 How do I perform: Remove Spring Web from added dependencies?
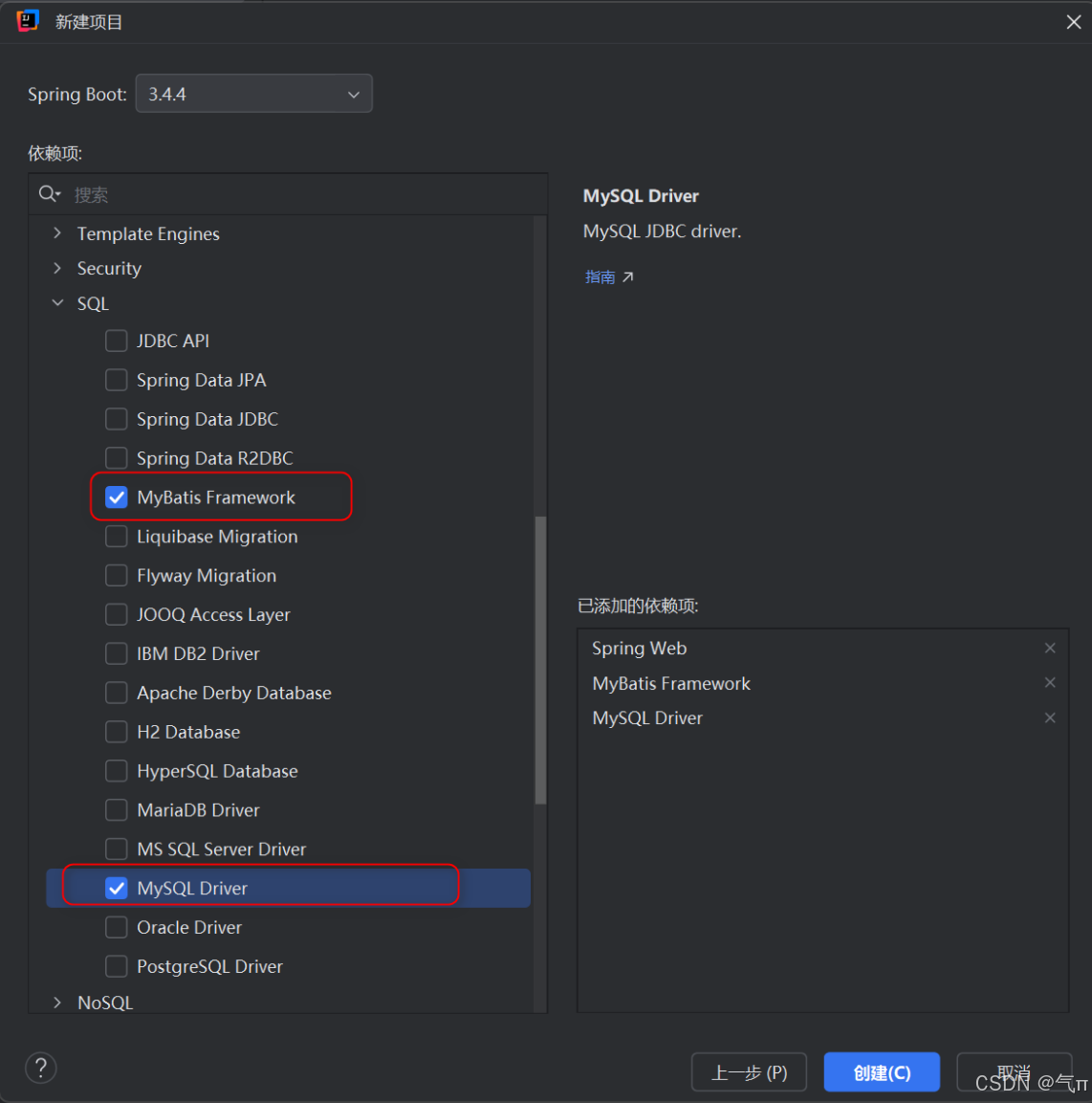(x=1050, y=648)
